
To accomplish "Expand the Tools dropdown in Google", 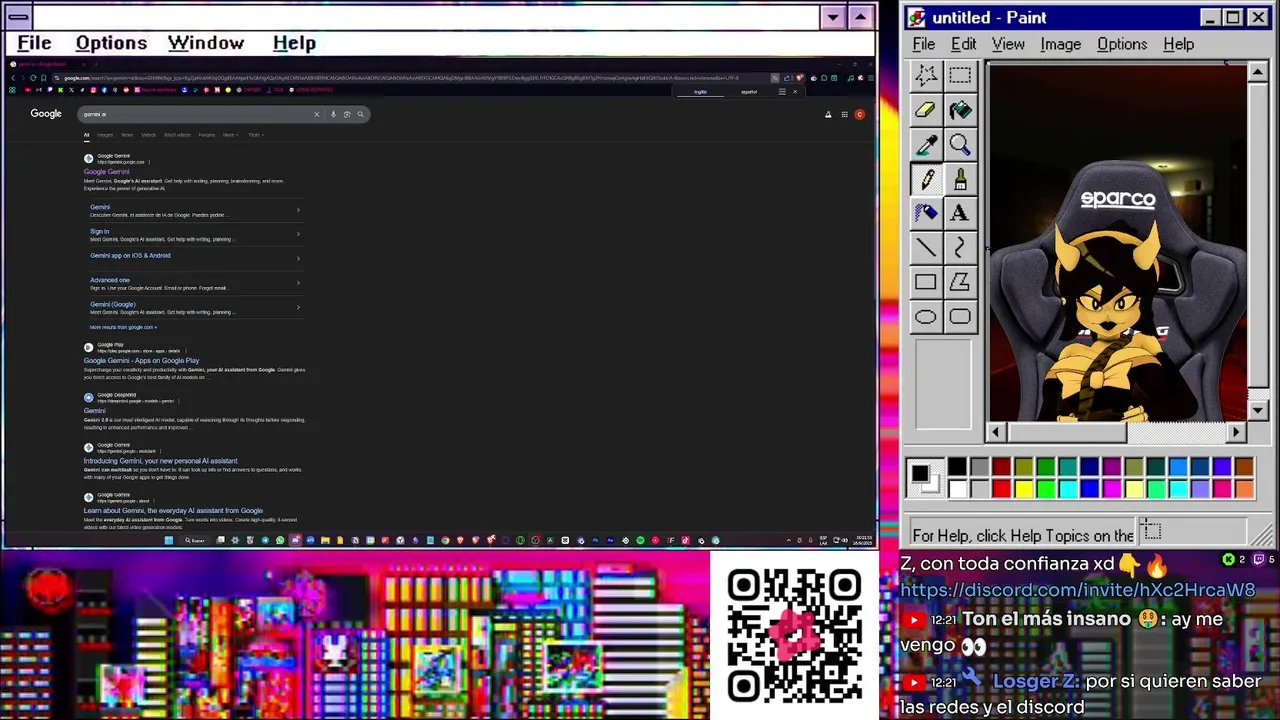I will pyautogui.click(x=255, y=135).
